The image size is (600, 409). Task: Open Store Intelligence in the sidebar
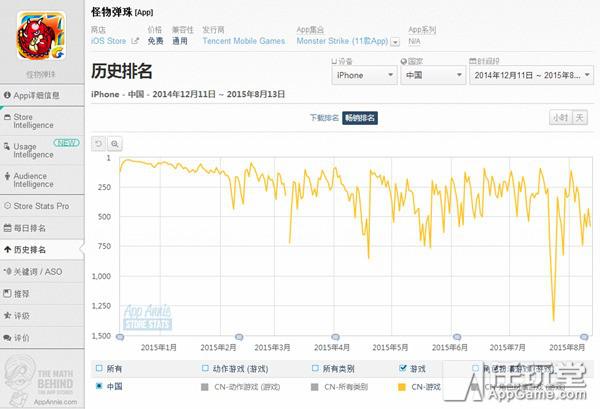(x=33, y=121)
